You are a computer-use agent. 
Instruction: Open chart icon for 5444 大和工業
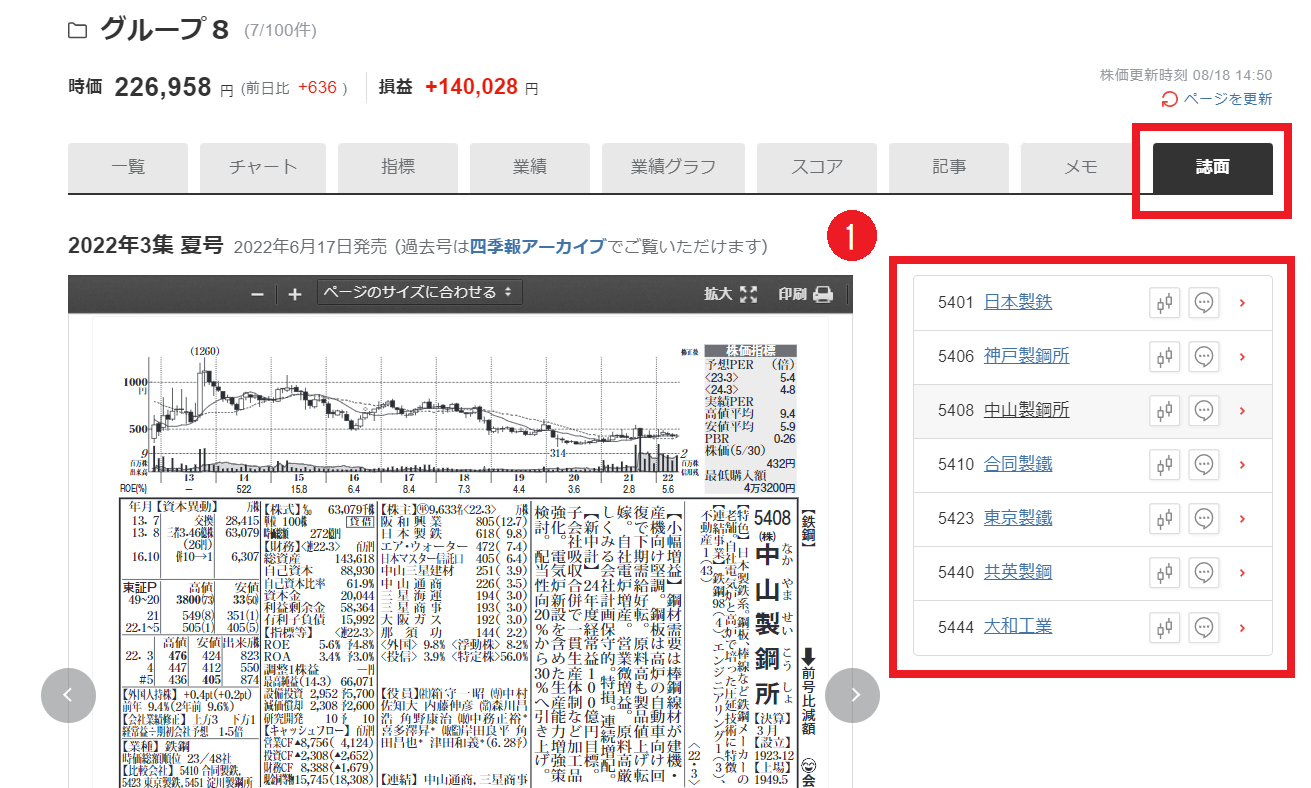(1164, 628)
